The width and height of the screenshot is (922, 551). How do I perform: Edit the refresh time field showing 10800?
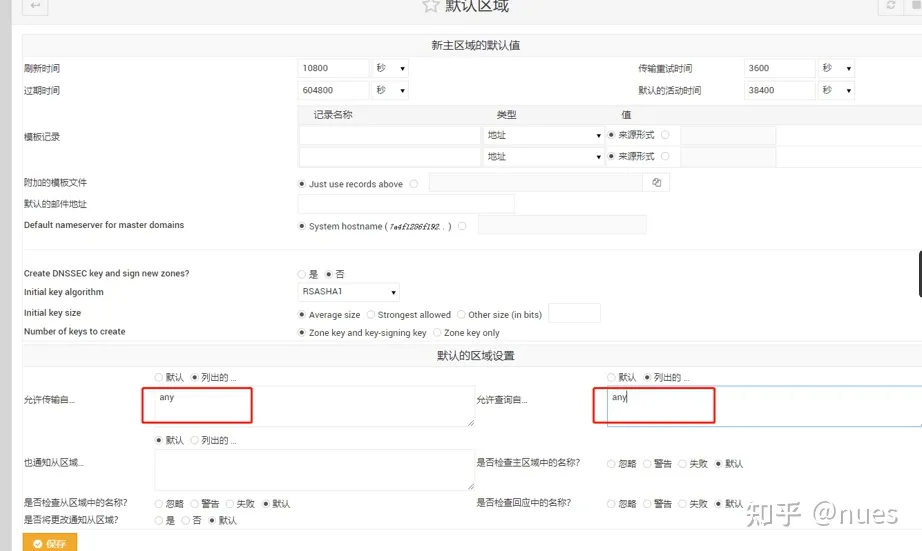[333, 68]
